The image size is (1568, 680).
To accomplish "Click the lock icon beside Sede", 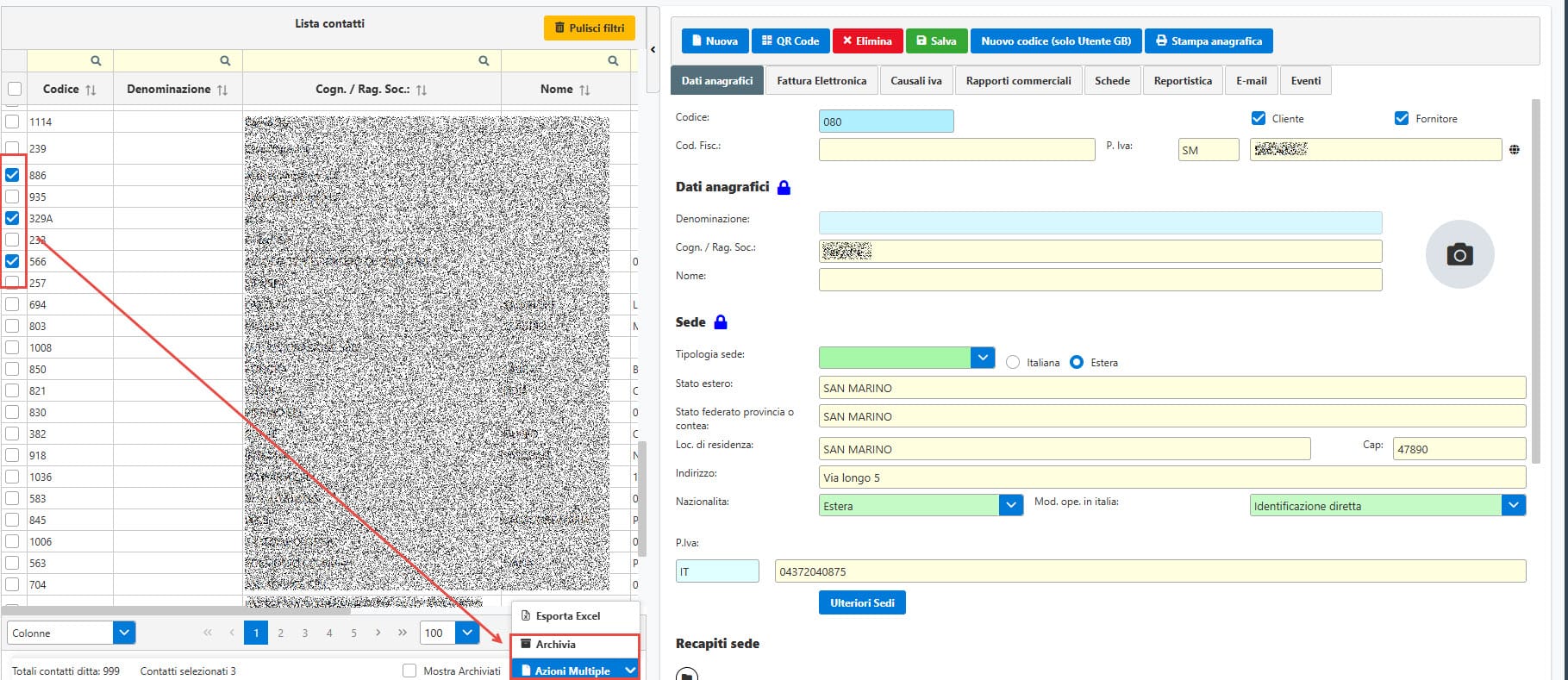I will 721,322.
